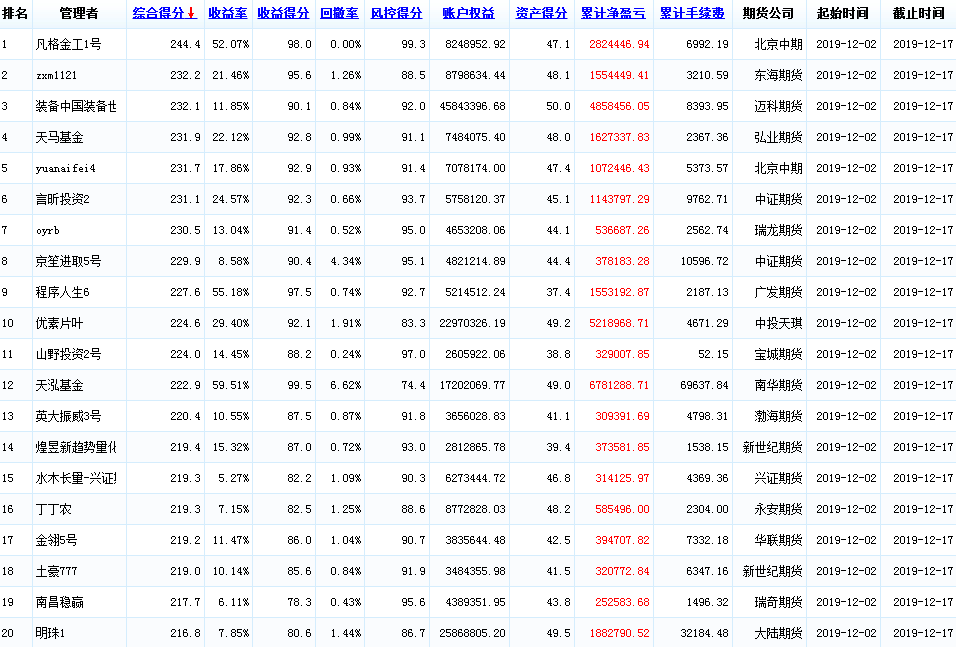Click futures company 大陆期货

click(x=779, y=634)
